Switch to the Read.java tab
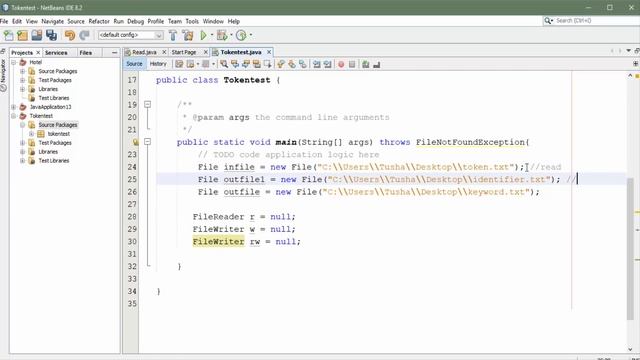Screen dimensions: 640x360 point(144,52)
